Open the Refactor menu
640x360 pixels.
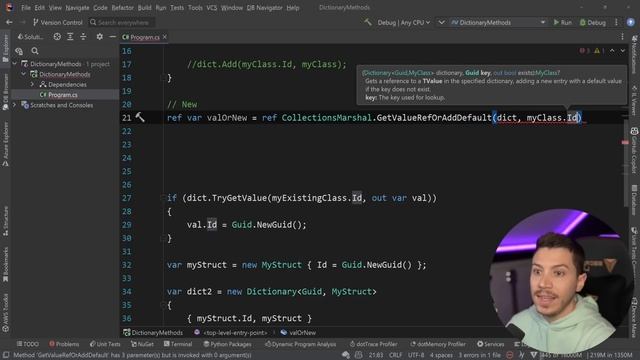pos(122,7)
